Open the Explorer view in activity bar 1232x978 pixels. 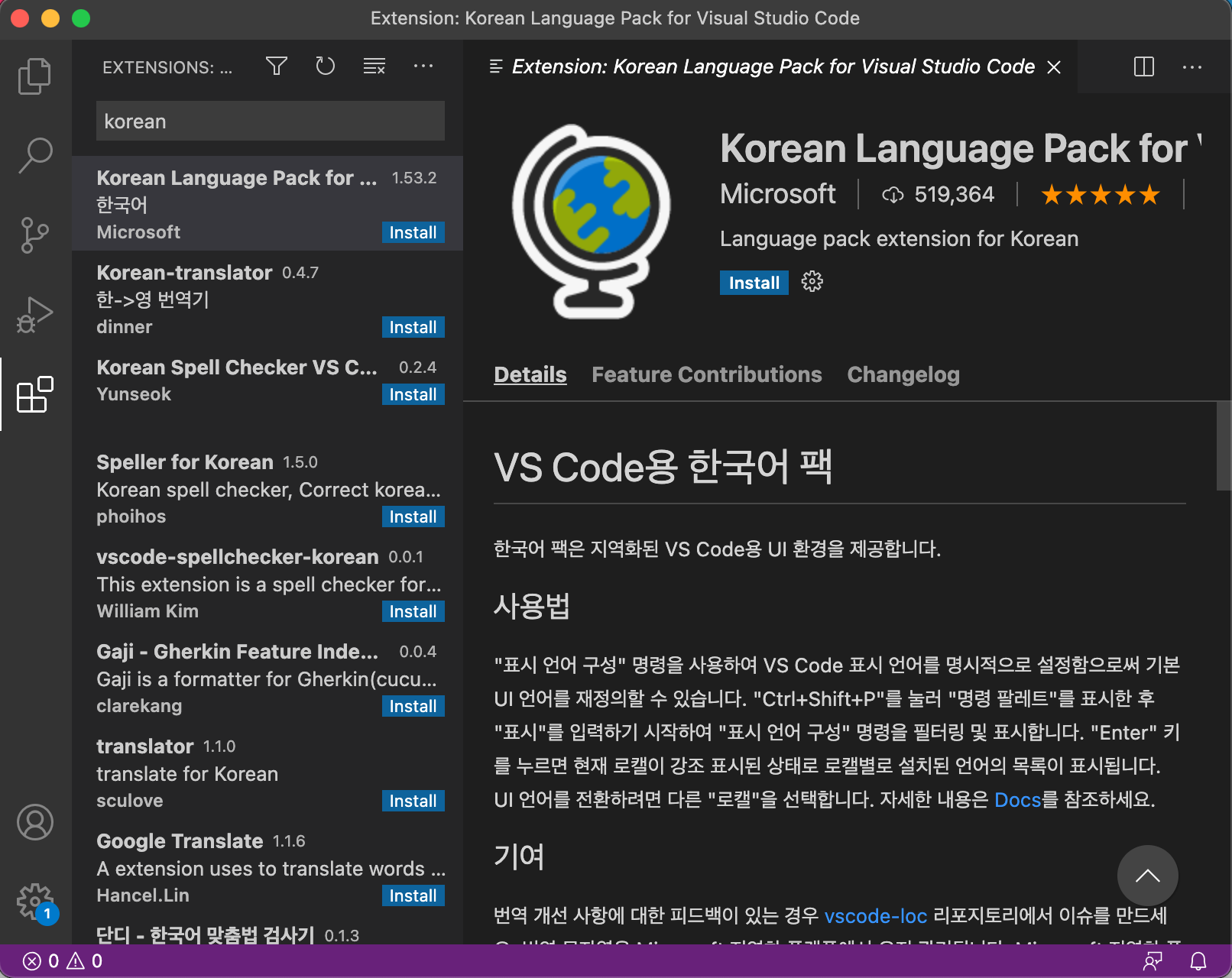pos(34,76)
